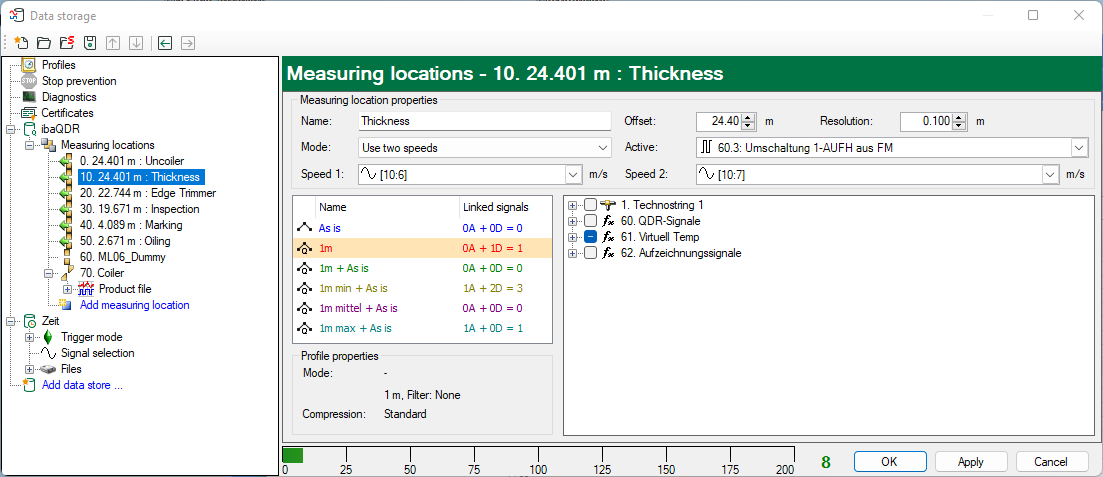
Task: Click the Resolution input field 0.100
Action: point(926,121)
